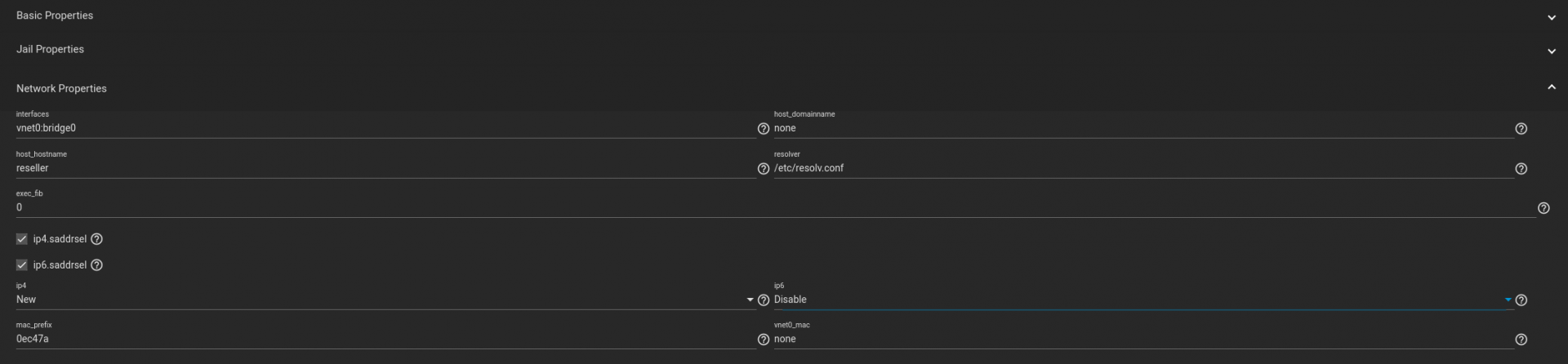Focus the resolver field with /etc/resolv.conf
The image size is (1568, 364).
coord(1143,168)
